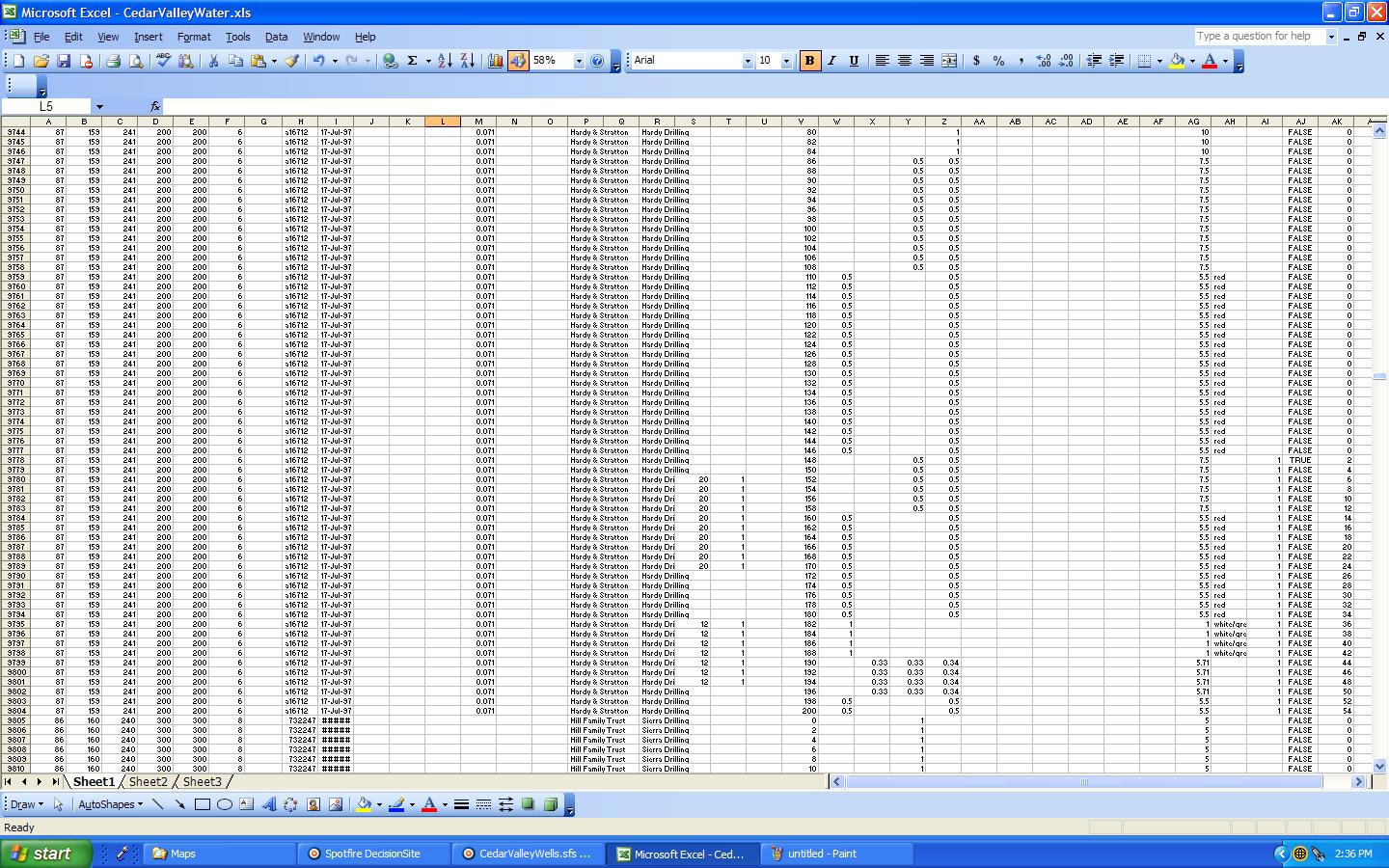1389x868 pixels.
Task: Switch to untitled - Paint taskbar button
Action: (x=836, y=854)
